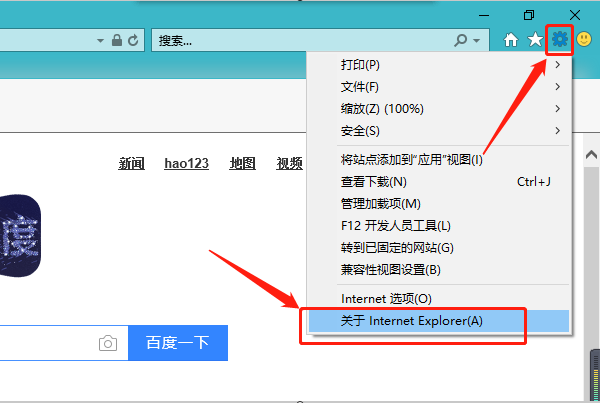The height and width of the screenshot is (403, 600).
Task: Minimize the browser window
Action: click(x=484, y=15)
